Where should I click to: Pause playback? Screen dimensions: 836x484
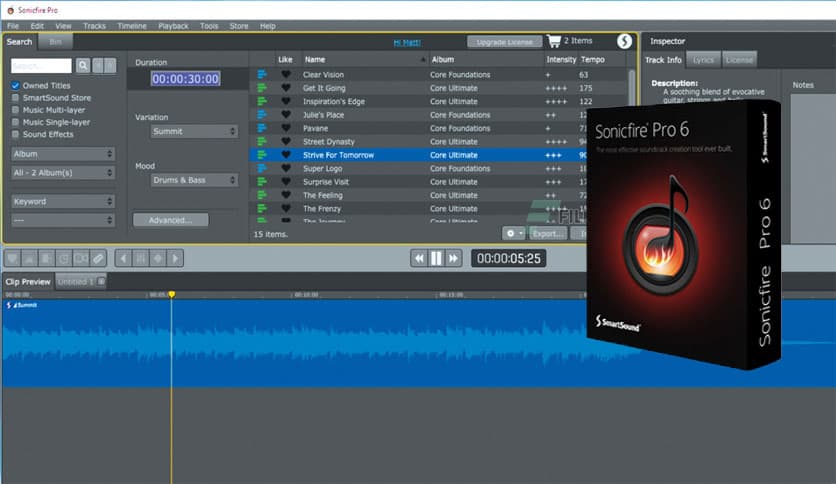(436, 259)
